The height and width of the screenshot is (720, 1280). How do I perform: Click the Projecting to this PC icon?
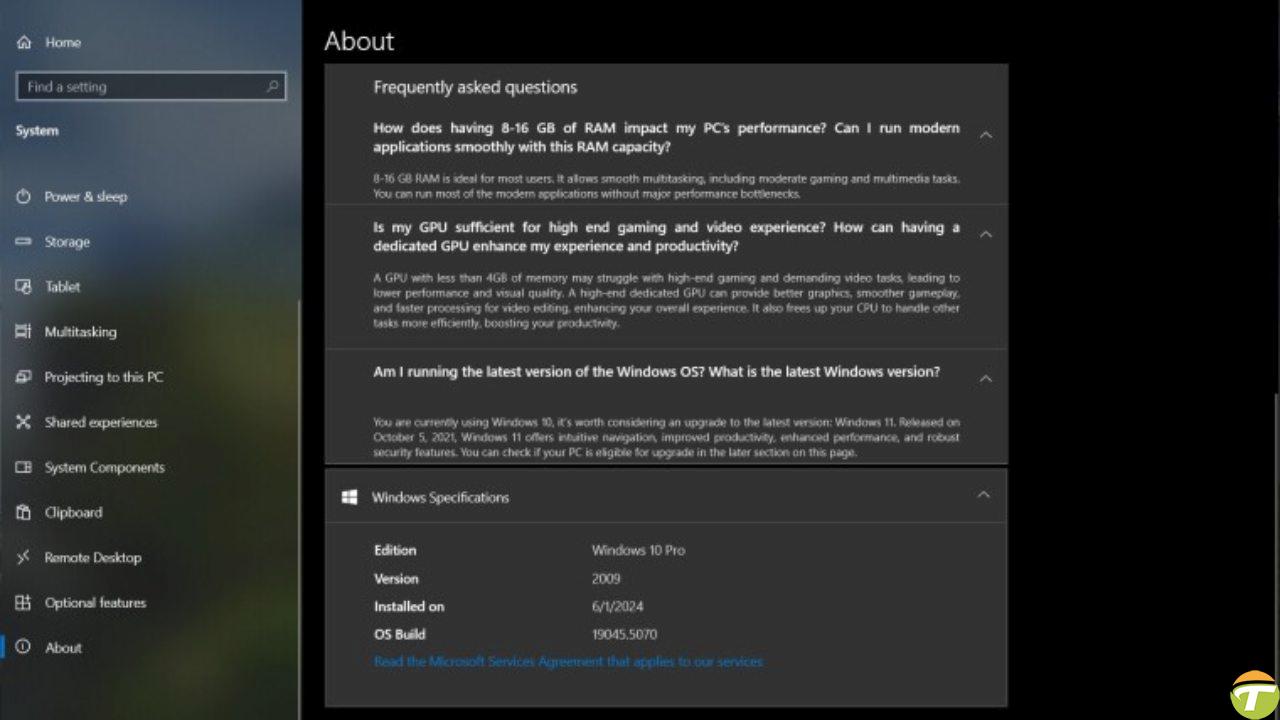click(x=24, y=377)
